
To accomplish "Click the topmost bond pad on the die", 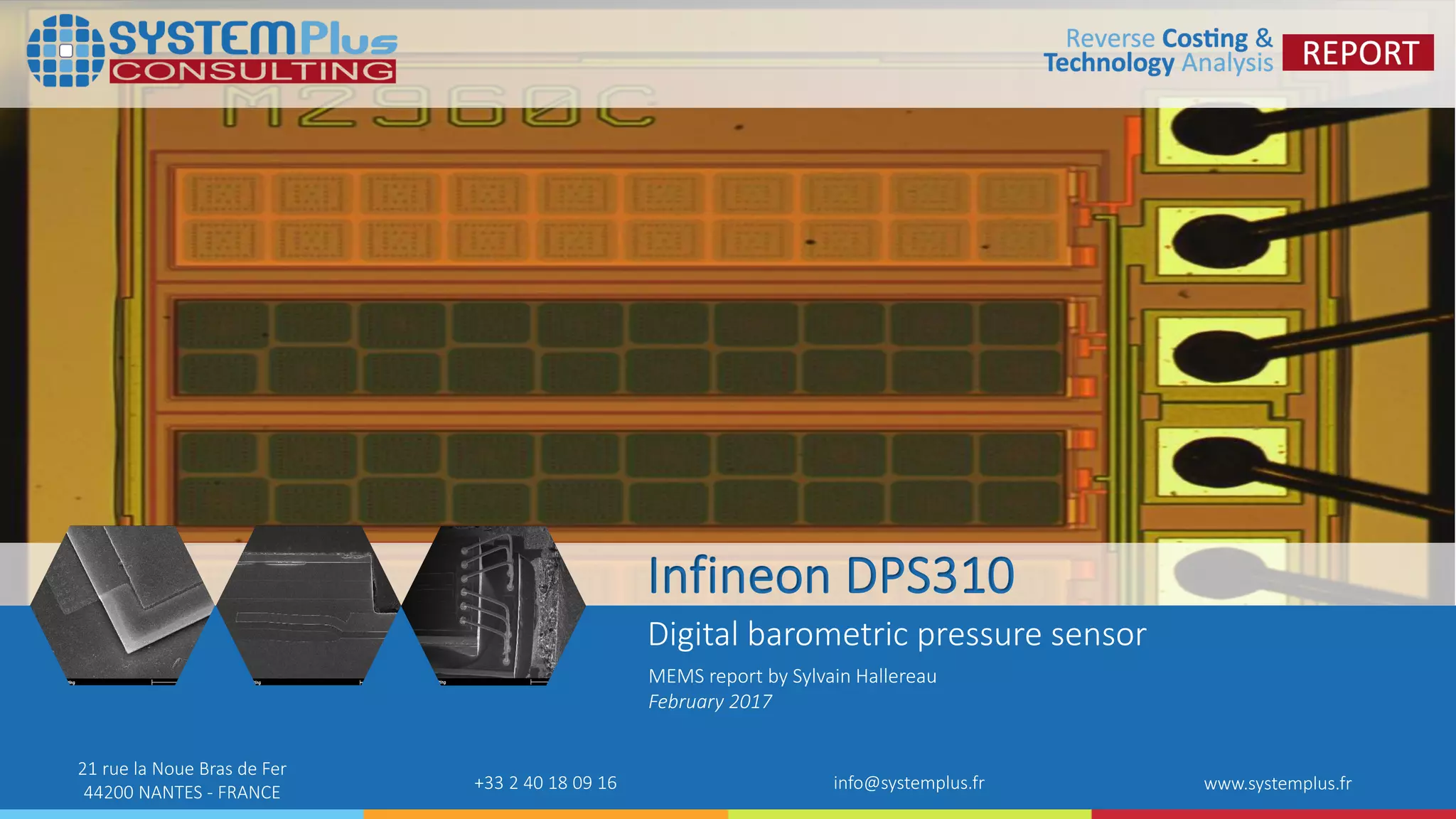I will click(1221, 134).
